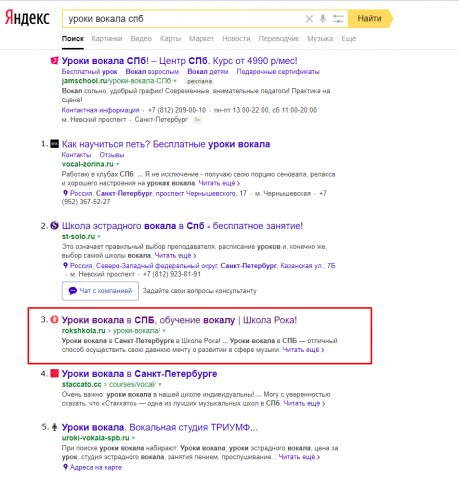The height and width of the screenshot is (480, 459).
Task: Open Контактная информация link in ad
Action: [100, 110]
